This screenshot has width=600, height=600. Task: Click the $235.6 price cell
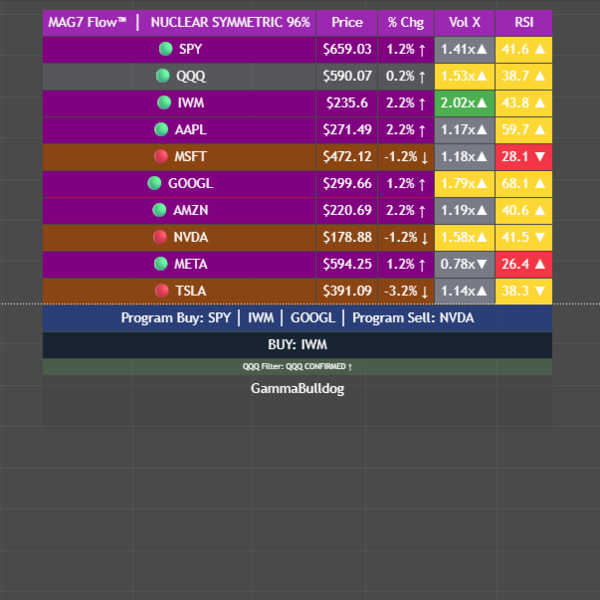pos(347,103)
